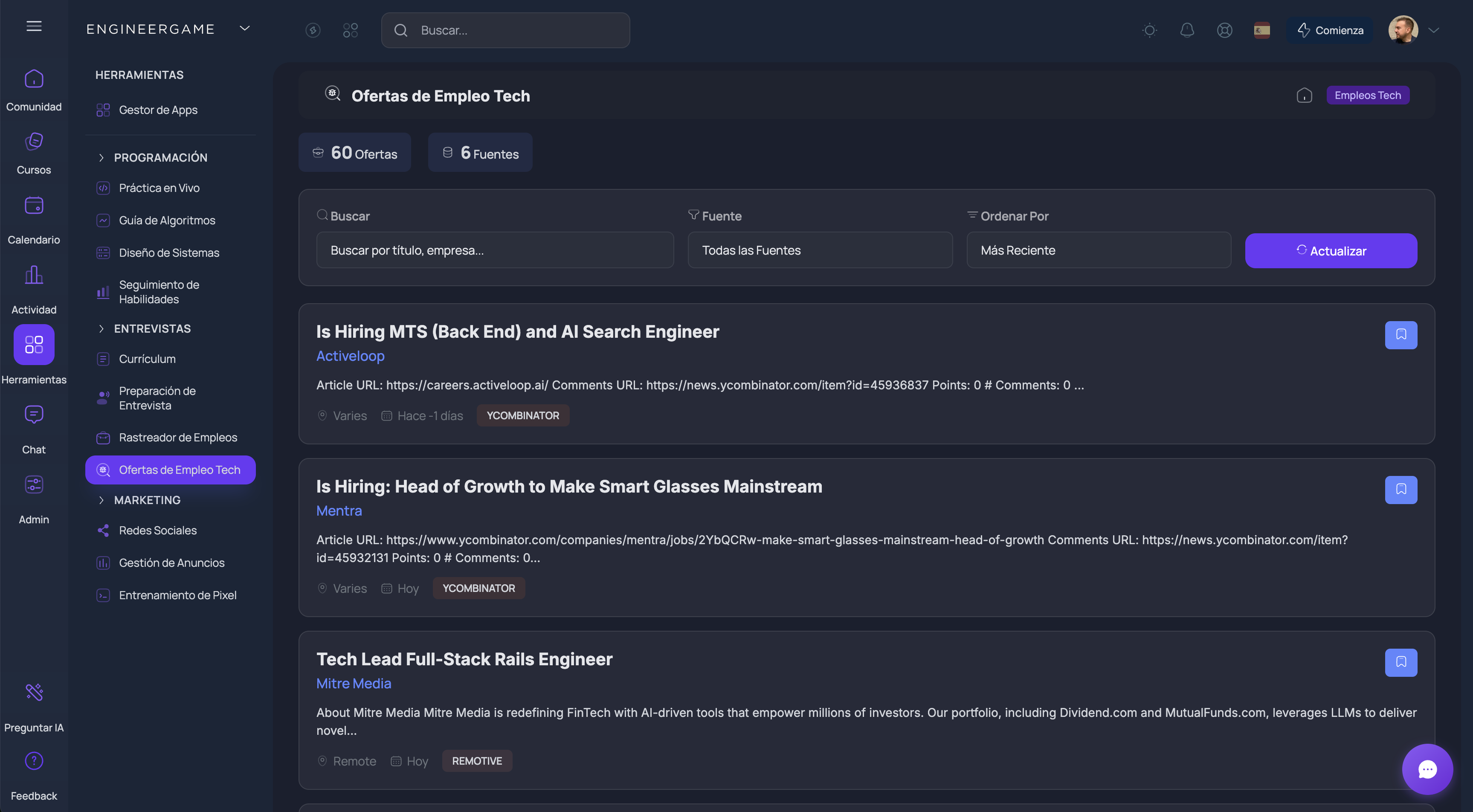Expand the ENTREVISTAS section
Viewport: 1473px width, 812px height.
pos(151,328)
